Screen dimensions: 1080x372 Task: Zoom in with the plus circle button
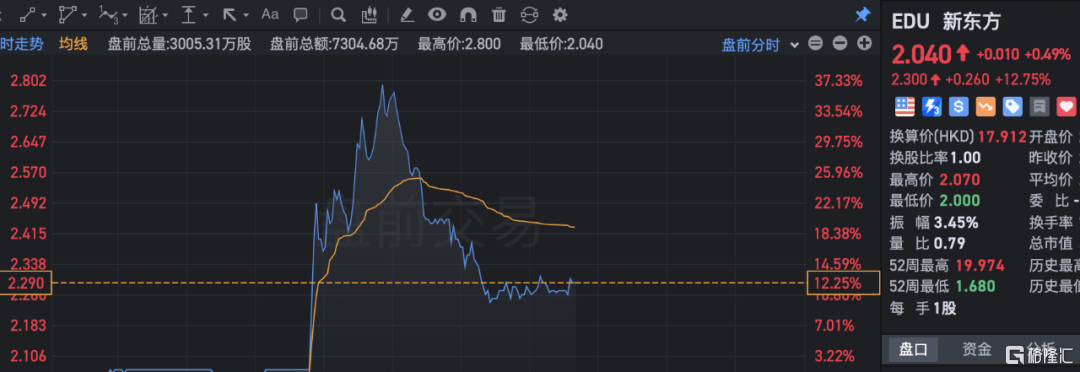864,44
